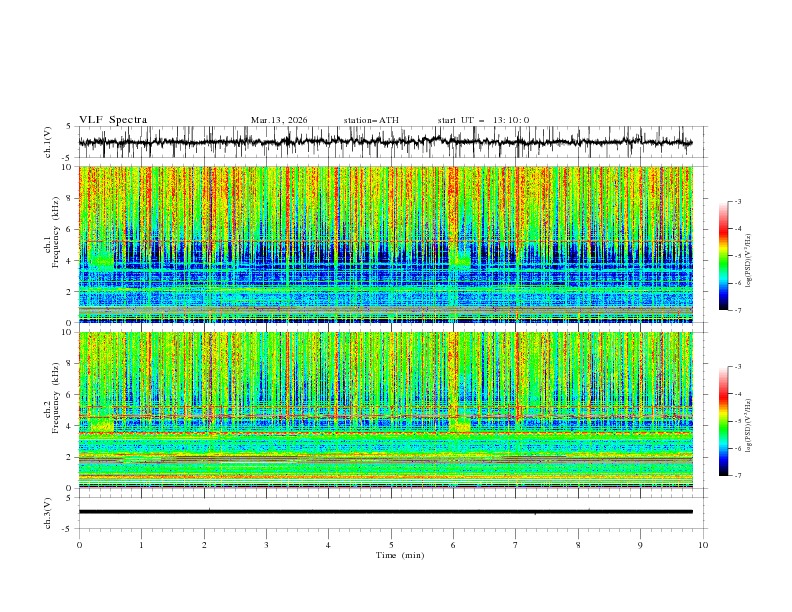
Task: Click the 'Time (min)' axis label
Action: tap(400, 555)
